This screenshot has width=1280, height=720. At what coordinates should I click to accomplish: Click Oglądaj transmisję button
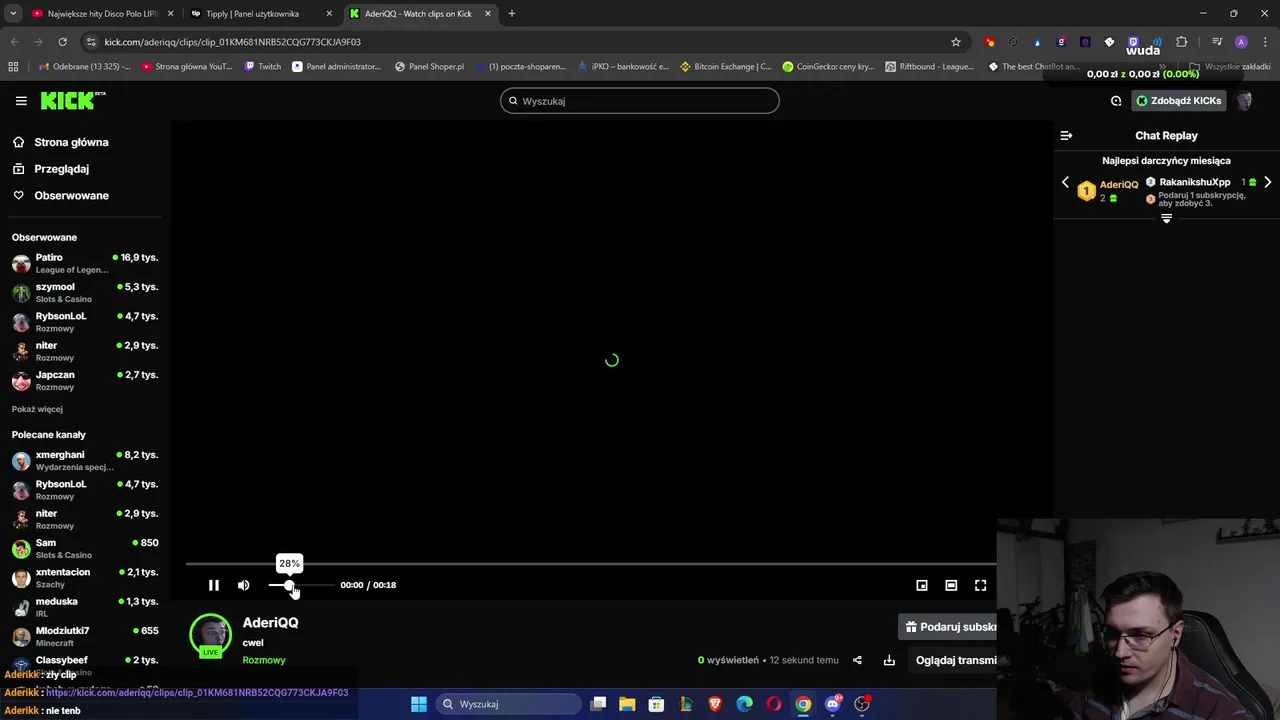pyautogui.click(x=952, y=660)
